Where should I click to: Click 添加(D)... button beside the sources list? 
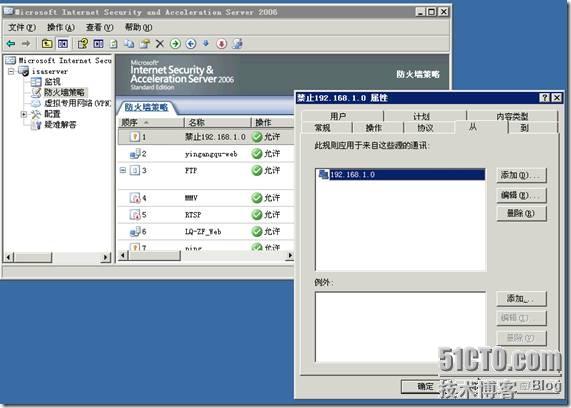(x=521, y=175)
